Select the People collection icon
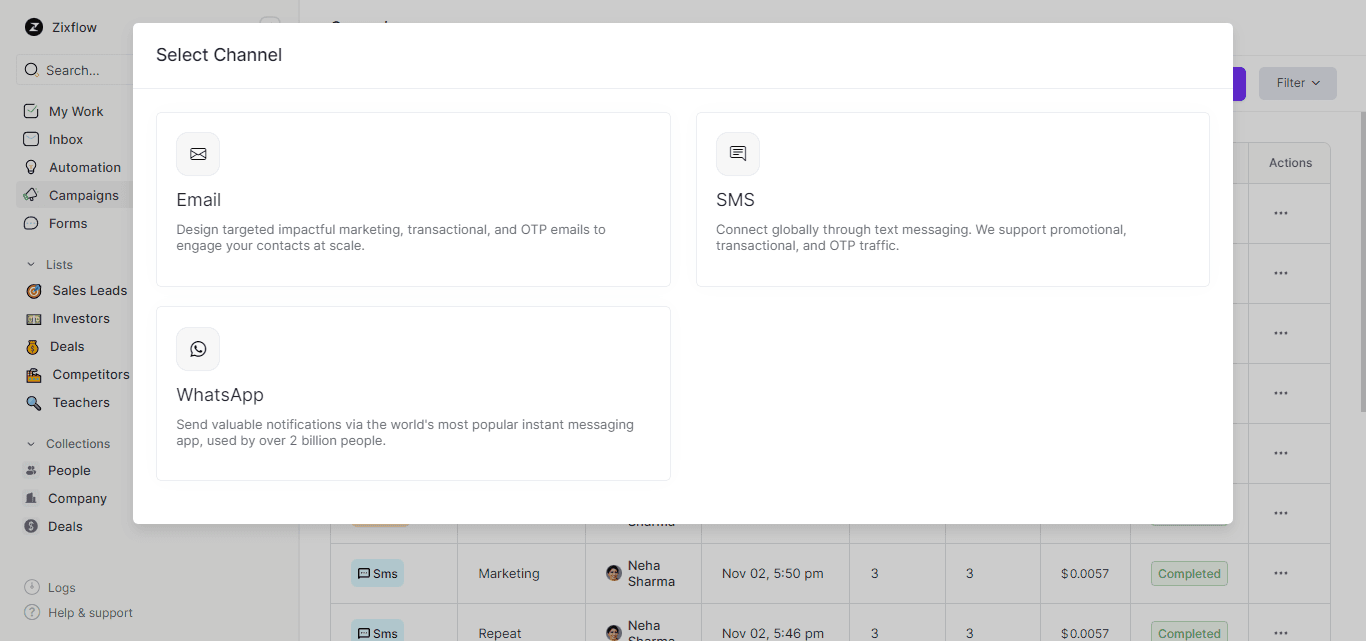 [33, 470]
